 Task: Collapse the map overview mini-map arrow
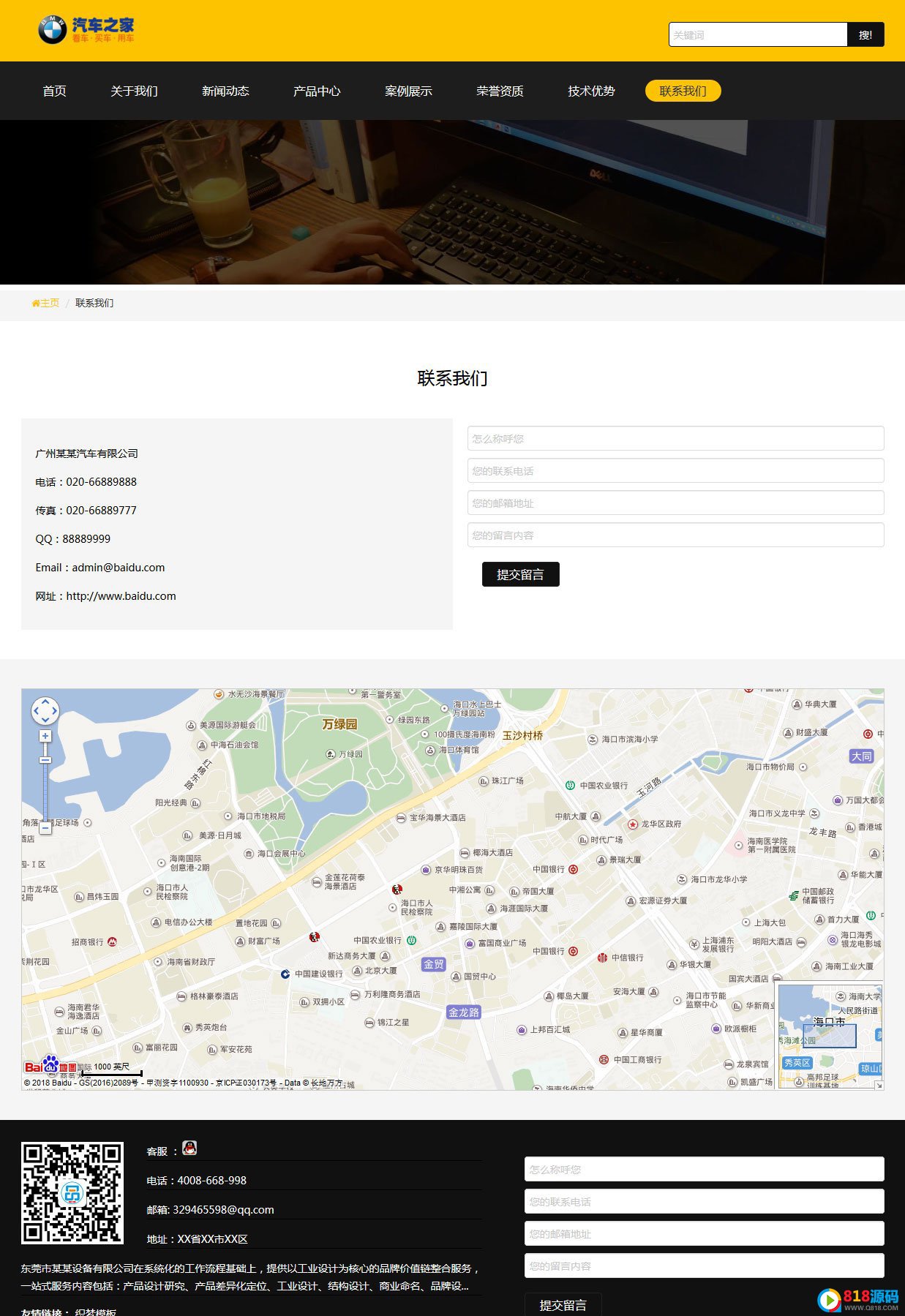pyautogui.click(x=879, y=1085)
